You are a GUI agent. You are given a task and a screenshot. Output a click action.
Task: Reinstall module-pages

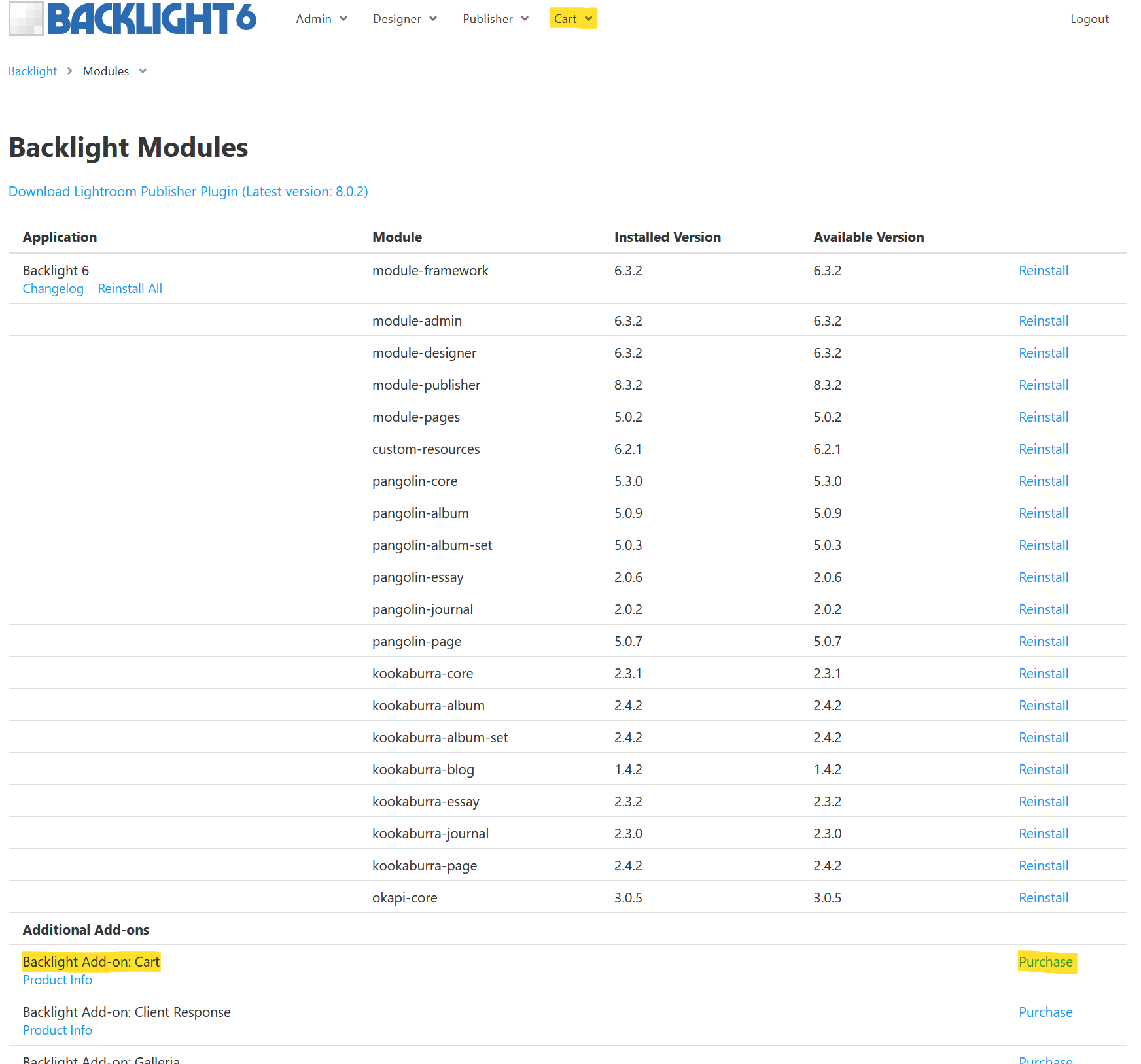1044,417
